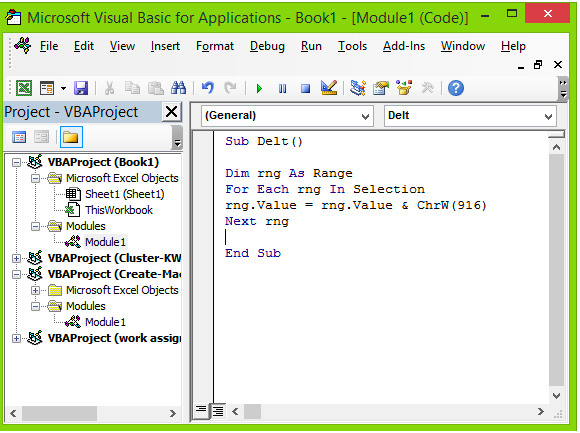Expand the VBAProject (work assign node
The width and height of the screenshot is (580, 433).
click(x=16, y=338)
